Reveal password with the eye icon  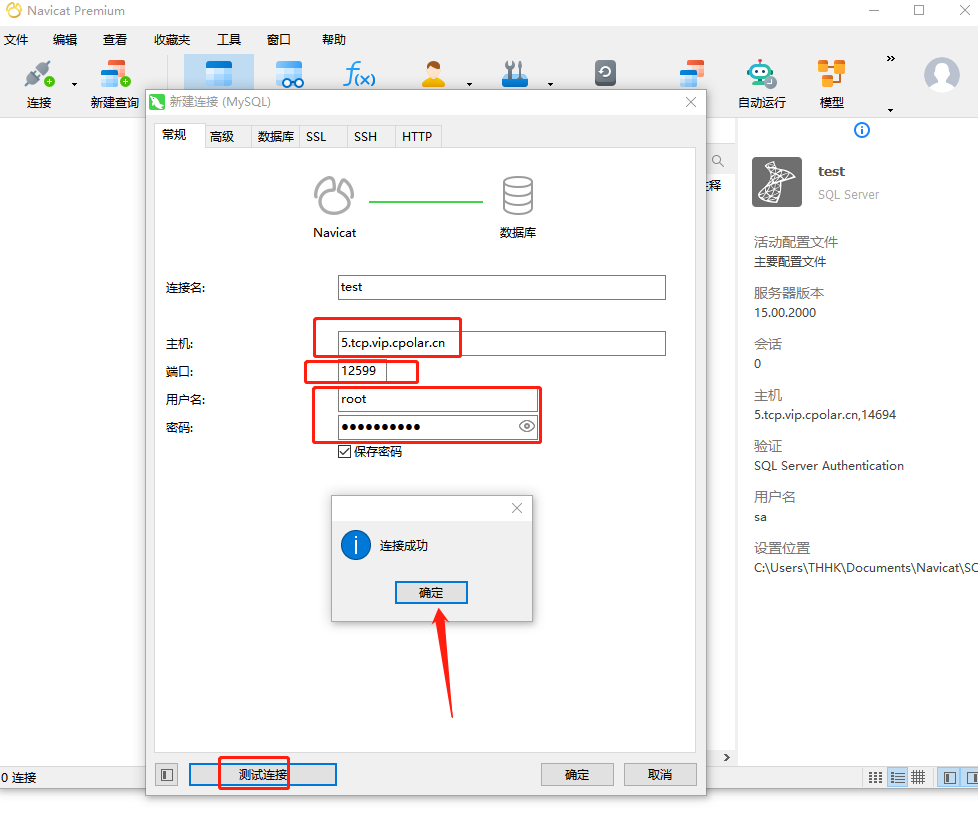pyautogui.click(x=526, y=426)
